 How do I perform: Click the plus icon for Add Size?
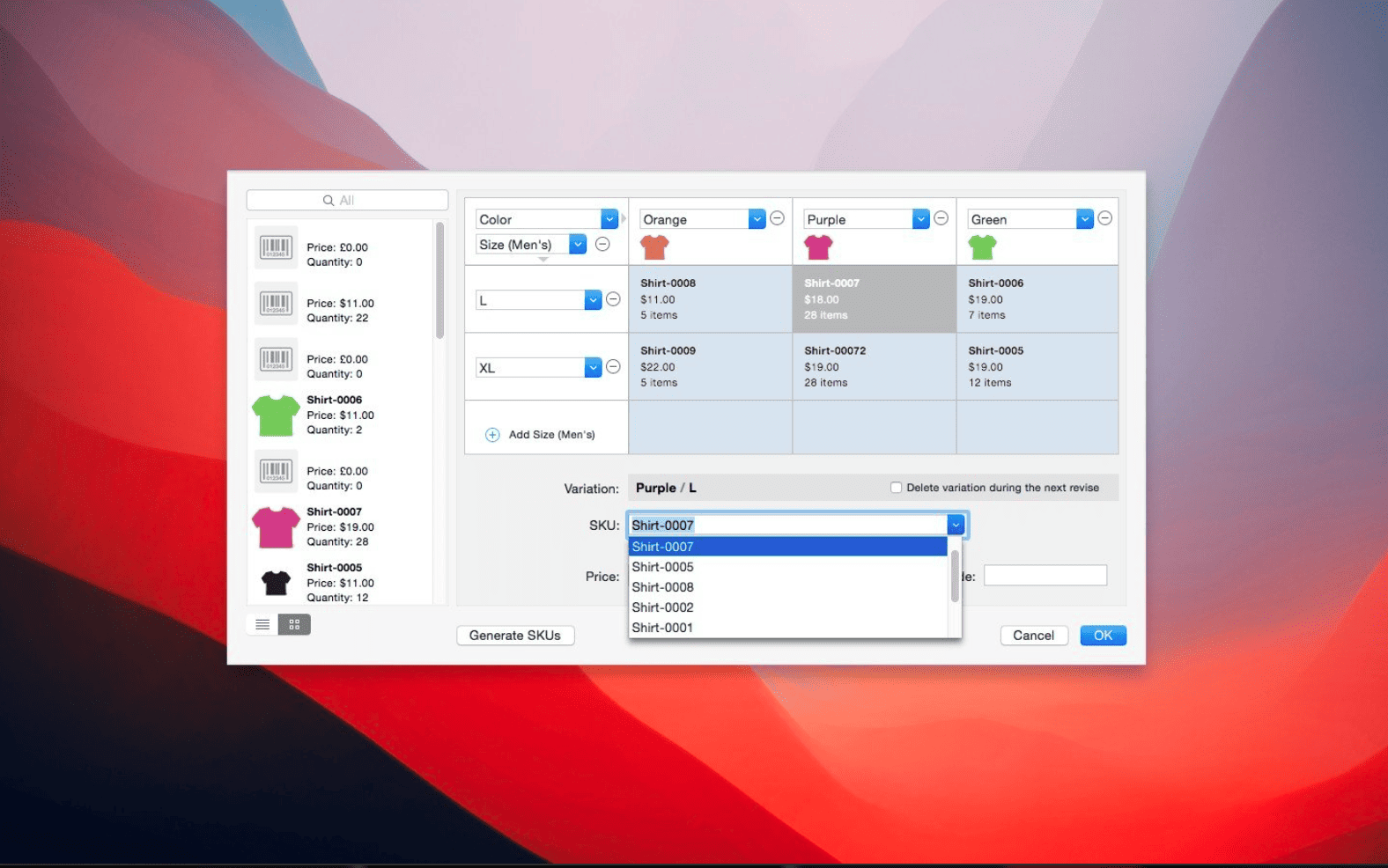[492, 435]
